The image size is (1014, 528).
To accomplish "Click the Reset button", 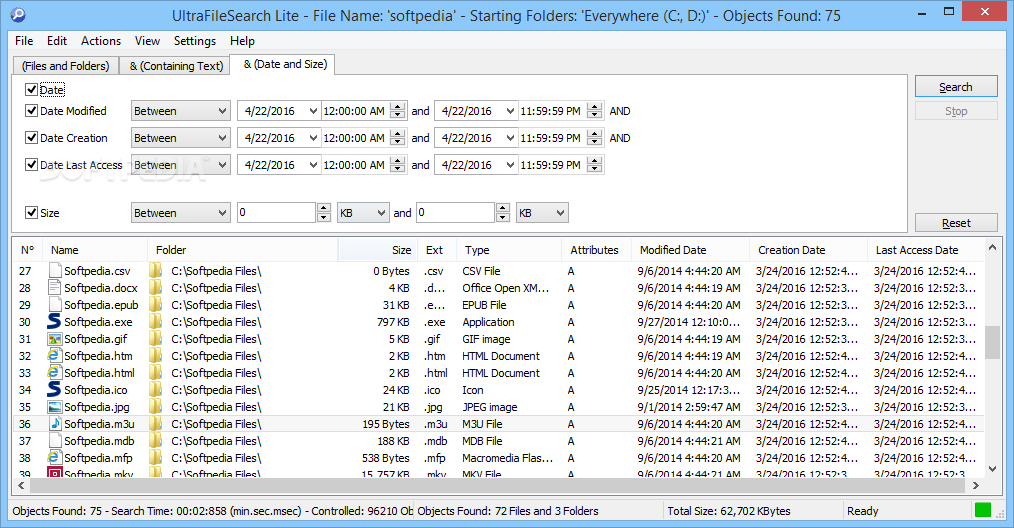I will tap(956, 223).
